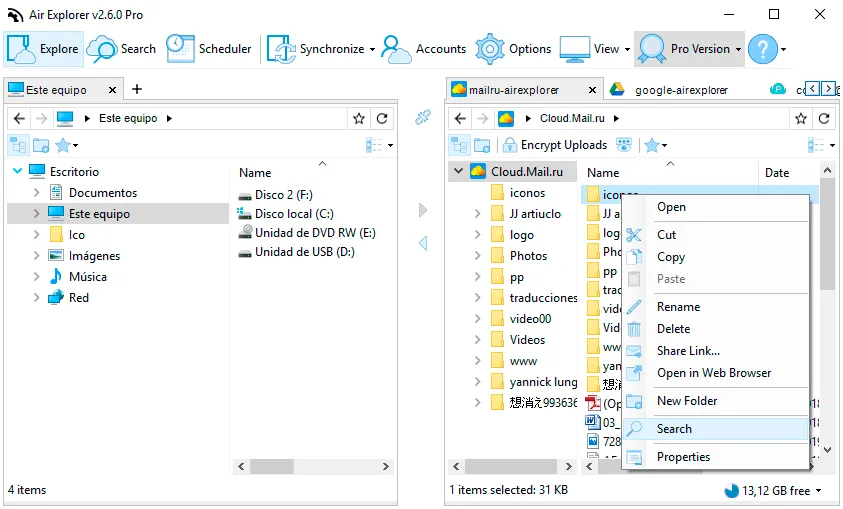Refresh the Cloud.Mail.ru pane

824,118
